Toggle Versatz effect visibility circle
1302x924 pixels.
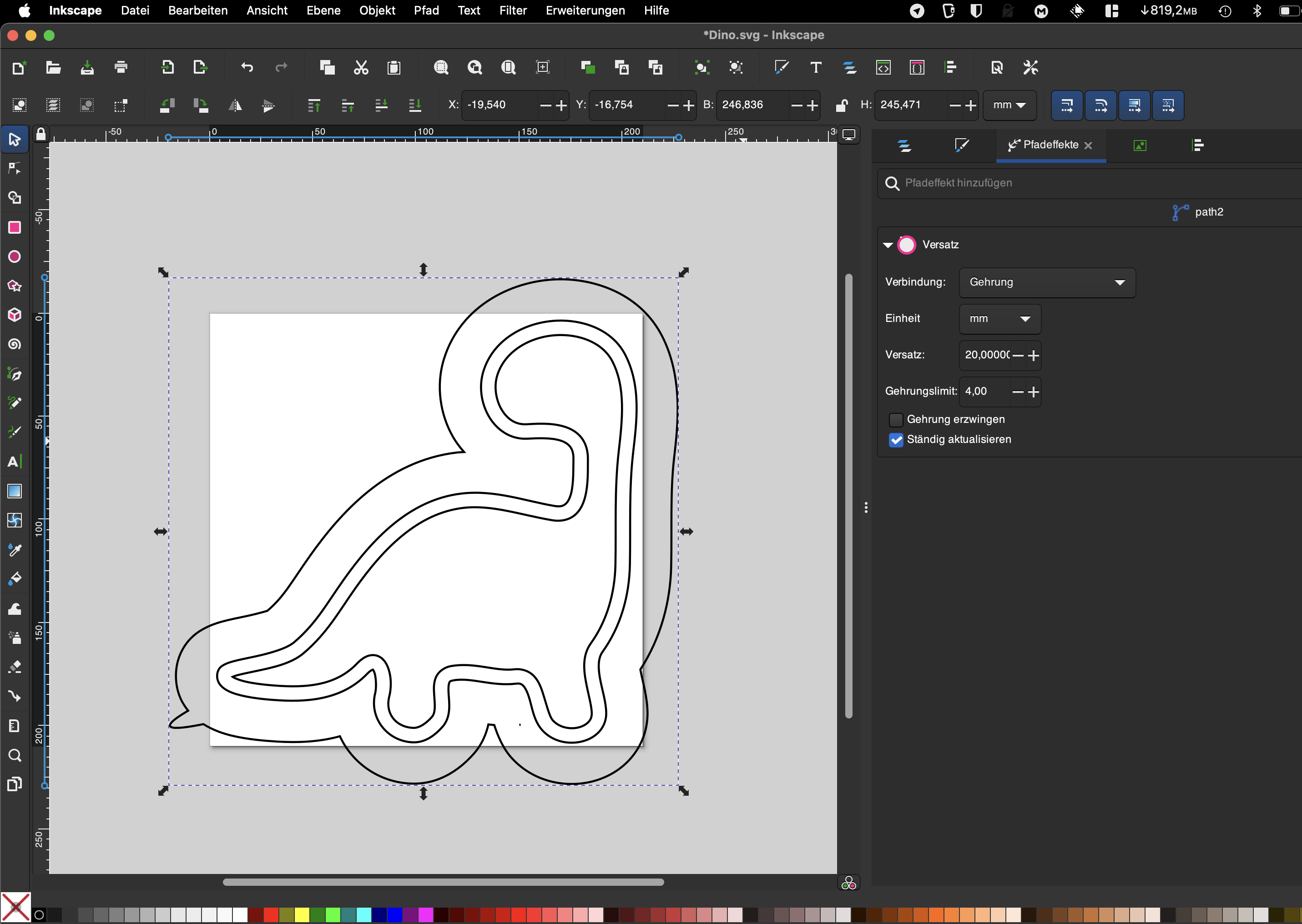pos(907,245)
